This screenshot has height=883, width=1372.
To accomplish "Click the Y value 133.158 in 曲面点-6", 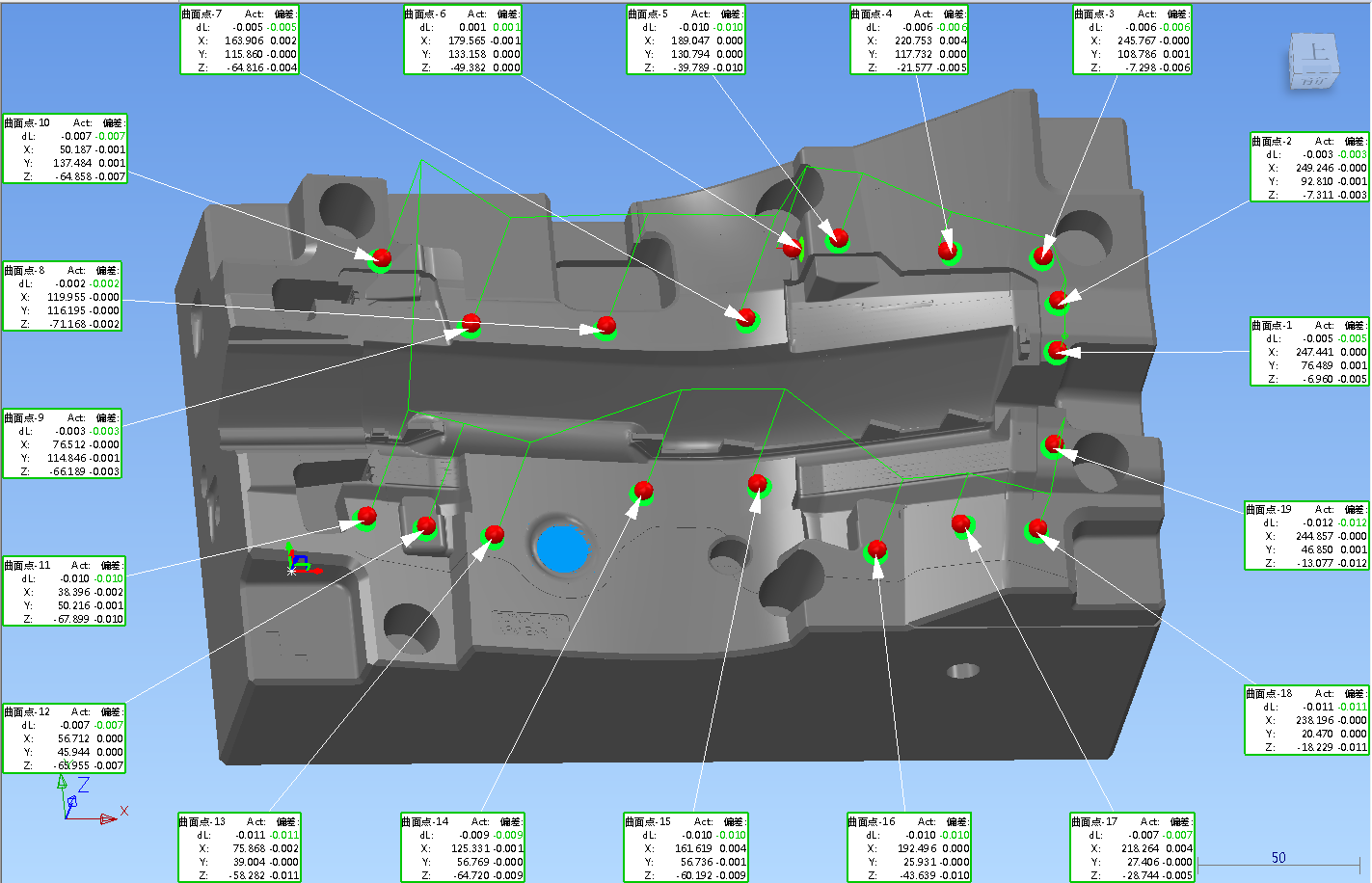I will tap(469, 54).
